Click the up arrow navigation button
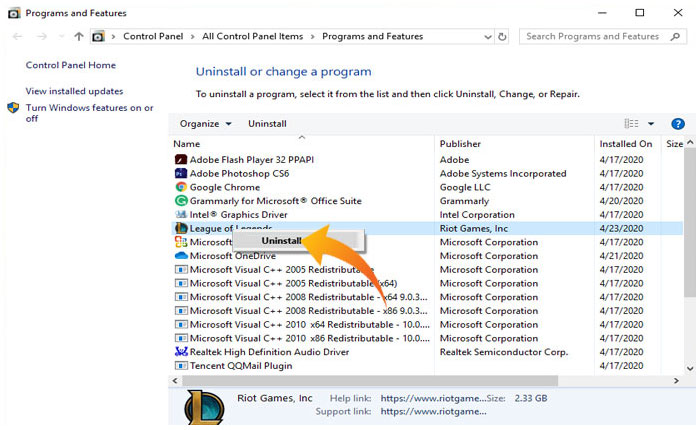700x430 pixels. 79,37
